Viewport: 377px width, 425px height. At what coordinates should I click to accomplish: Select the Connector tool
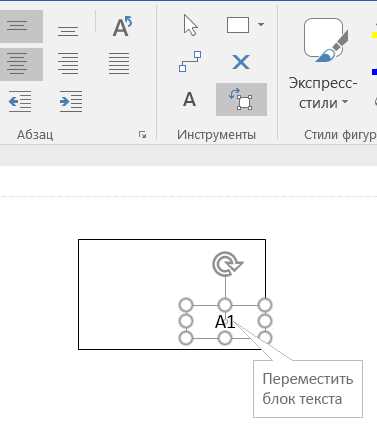pos(190,62)
